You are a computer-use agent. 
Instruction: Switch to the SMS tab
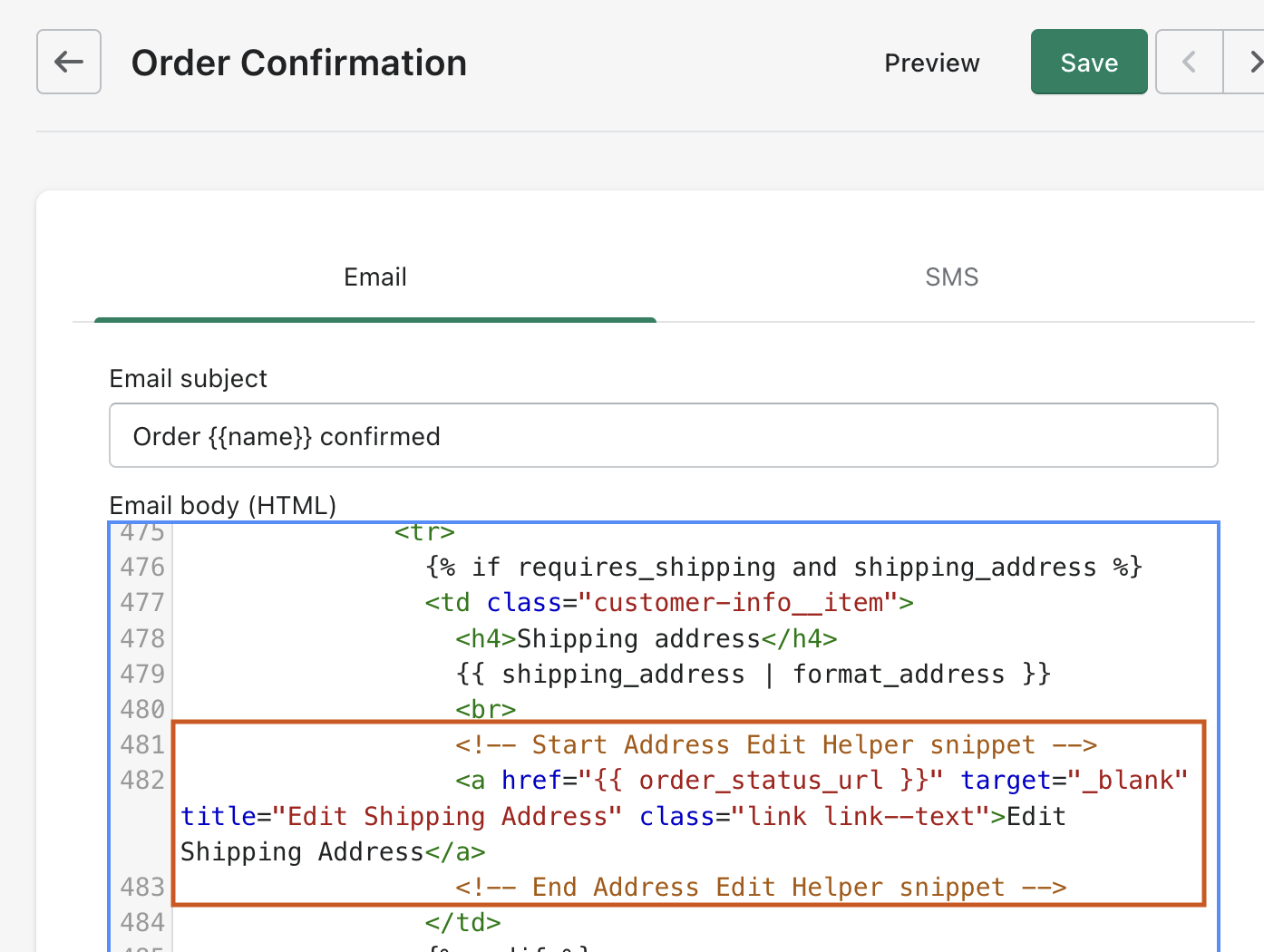[951, 277]
